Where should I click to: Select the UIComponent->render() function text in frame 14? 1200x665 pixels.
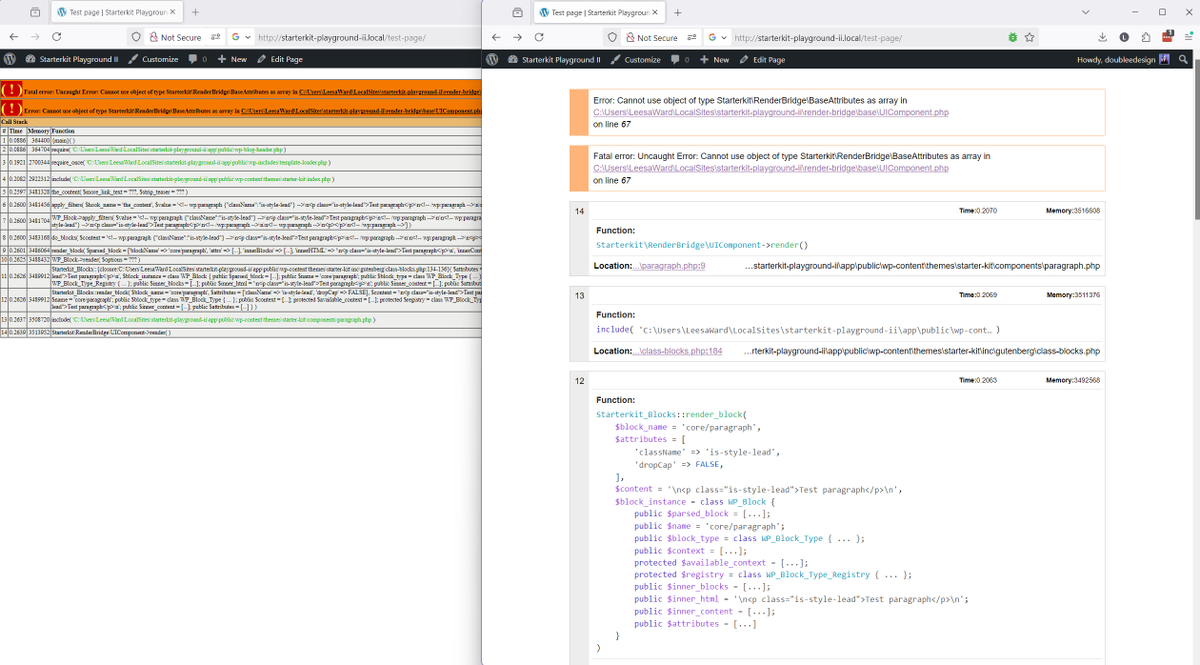coord(702,244)
